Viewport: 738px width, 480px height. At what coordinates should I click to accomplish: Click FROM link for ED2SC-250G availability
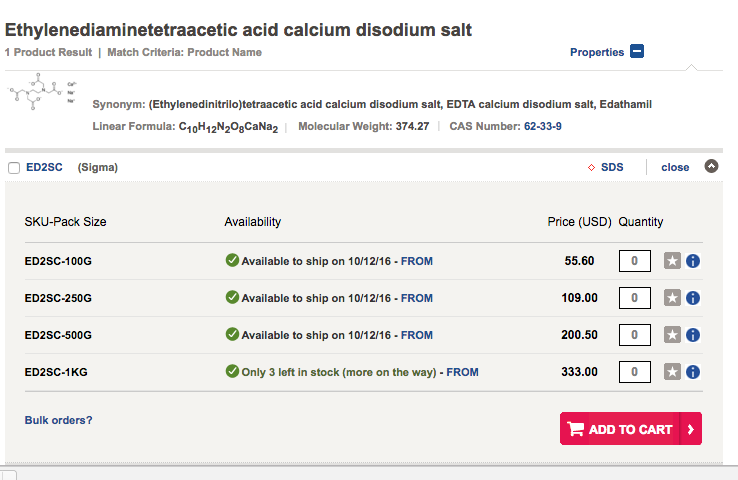tap(417, 298)
